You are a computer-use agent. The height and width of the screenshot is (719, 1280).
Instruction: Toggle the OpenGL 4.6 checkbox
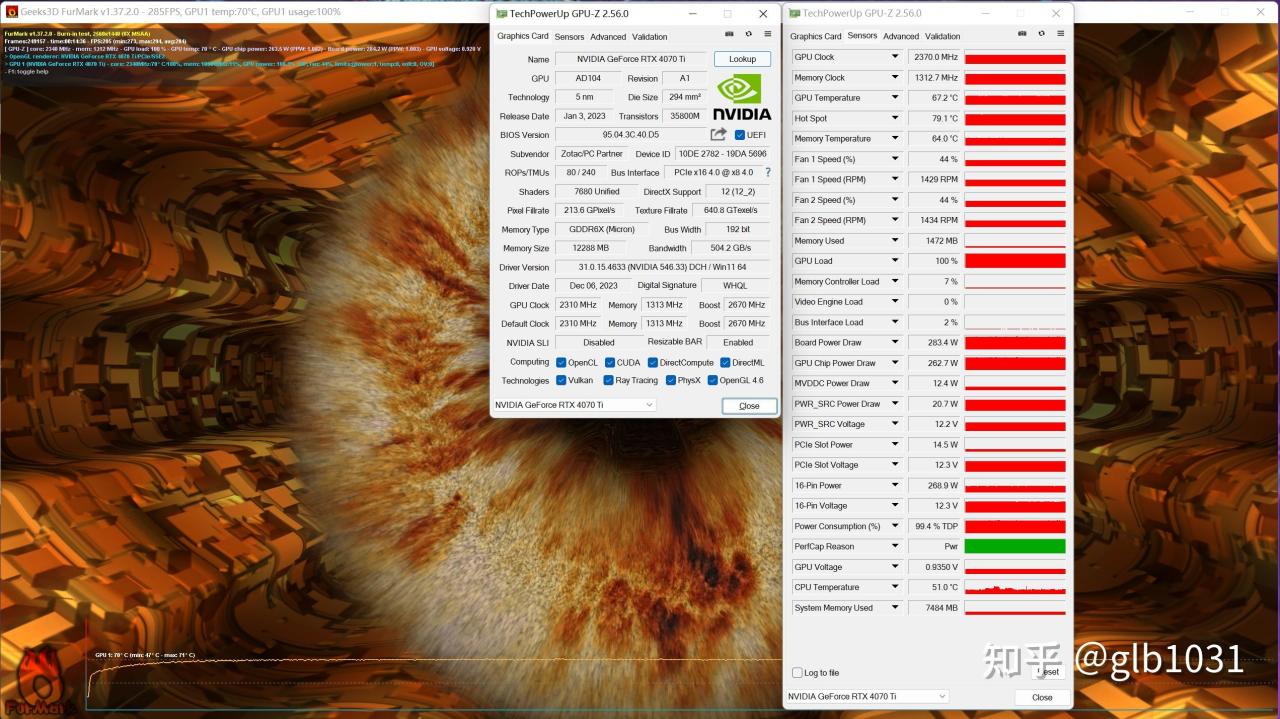712,380
